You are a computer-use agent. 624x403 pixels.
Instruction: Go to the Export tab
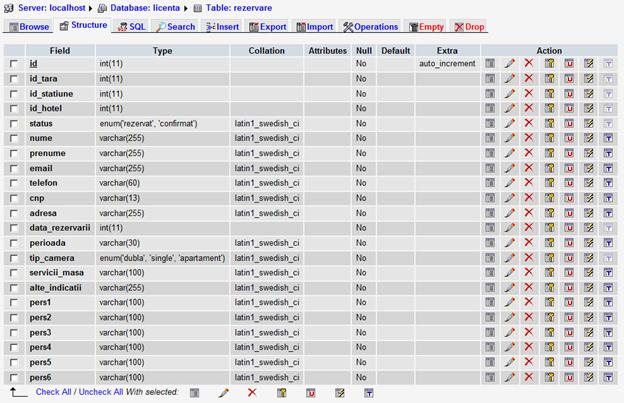coord(267,26)
